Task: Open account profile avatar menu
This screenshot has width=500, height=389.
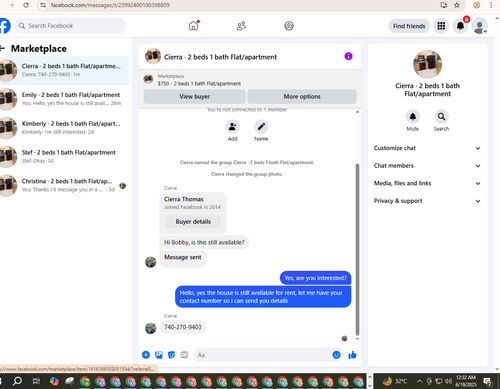Action: pyautogui.click(x=479, y=26)
